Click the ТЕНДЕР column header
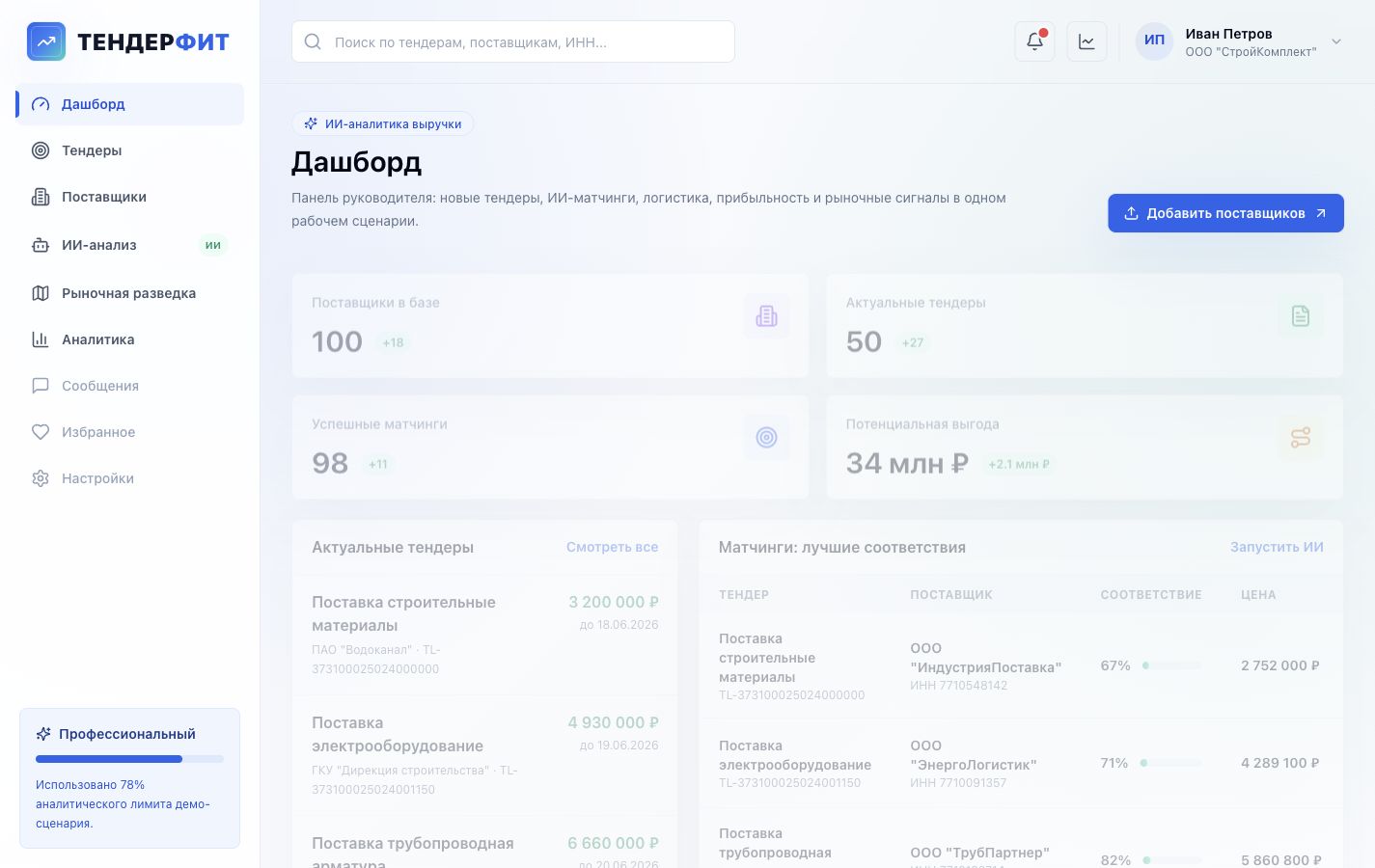The height and width of the screenshot is (868, 1375). [744, 595]
